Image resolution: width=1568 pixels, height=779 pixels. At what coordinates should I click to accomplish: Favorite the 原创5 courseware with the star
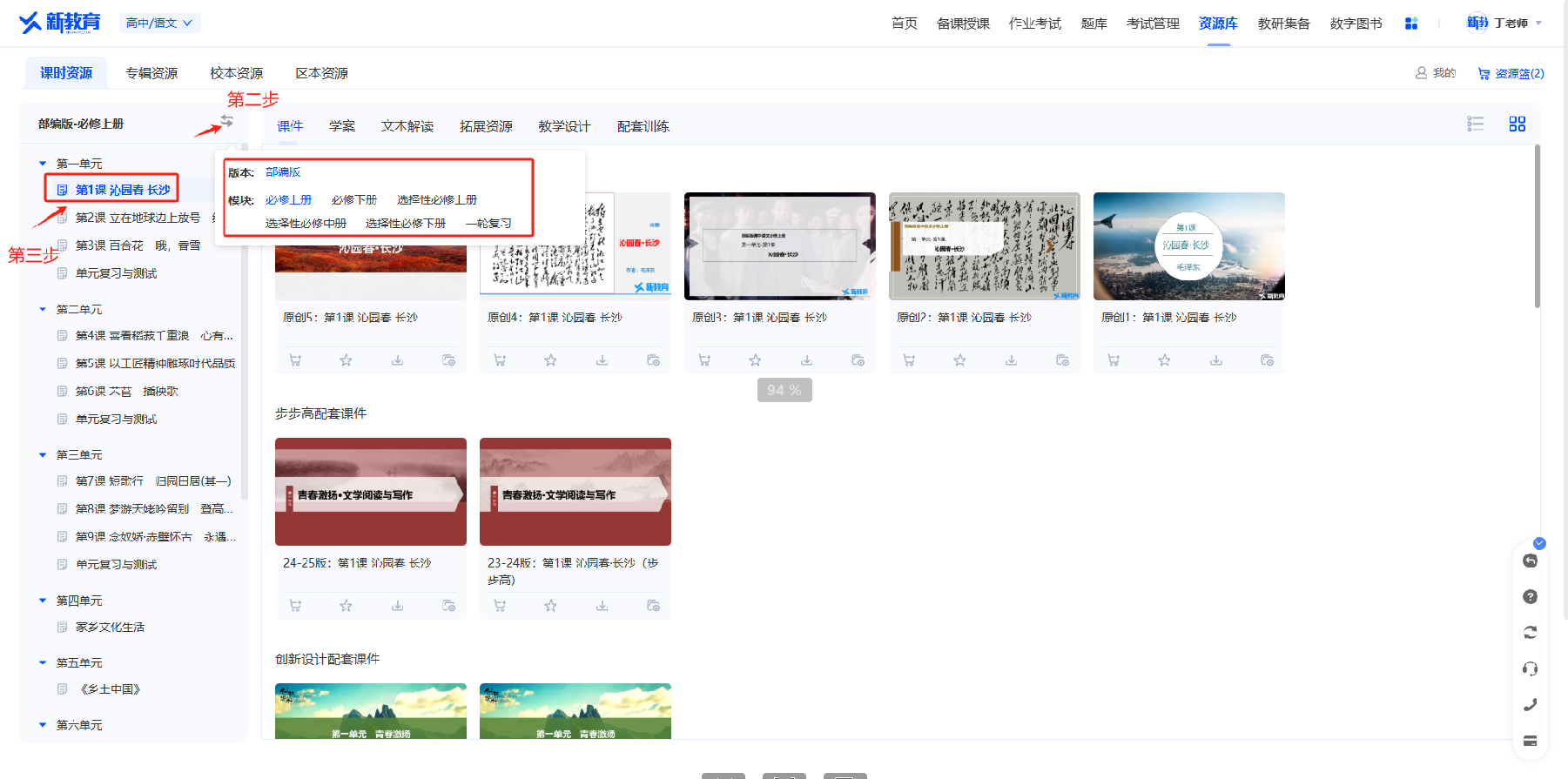tap(346, 360)
